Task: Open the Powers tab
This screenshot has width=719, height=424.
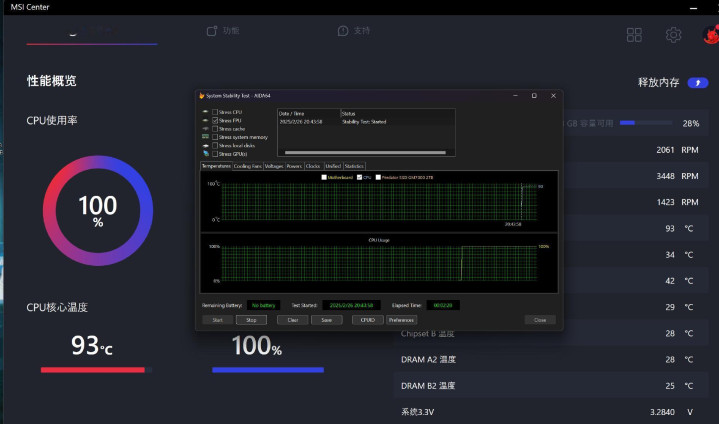Action: click(x=294, y=166)
